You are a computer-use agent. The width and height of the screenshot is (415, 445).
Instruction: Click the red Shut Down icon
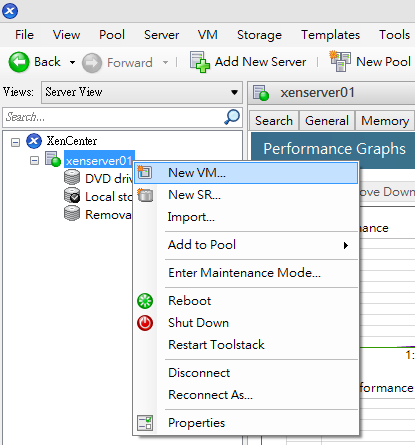(x=145, y=323)
